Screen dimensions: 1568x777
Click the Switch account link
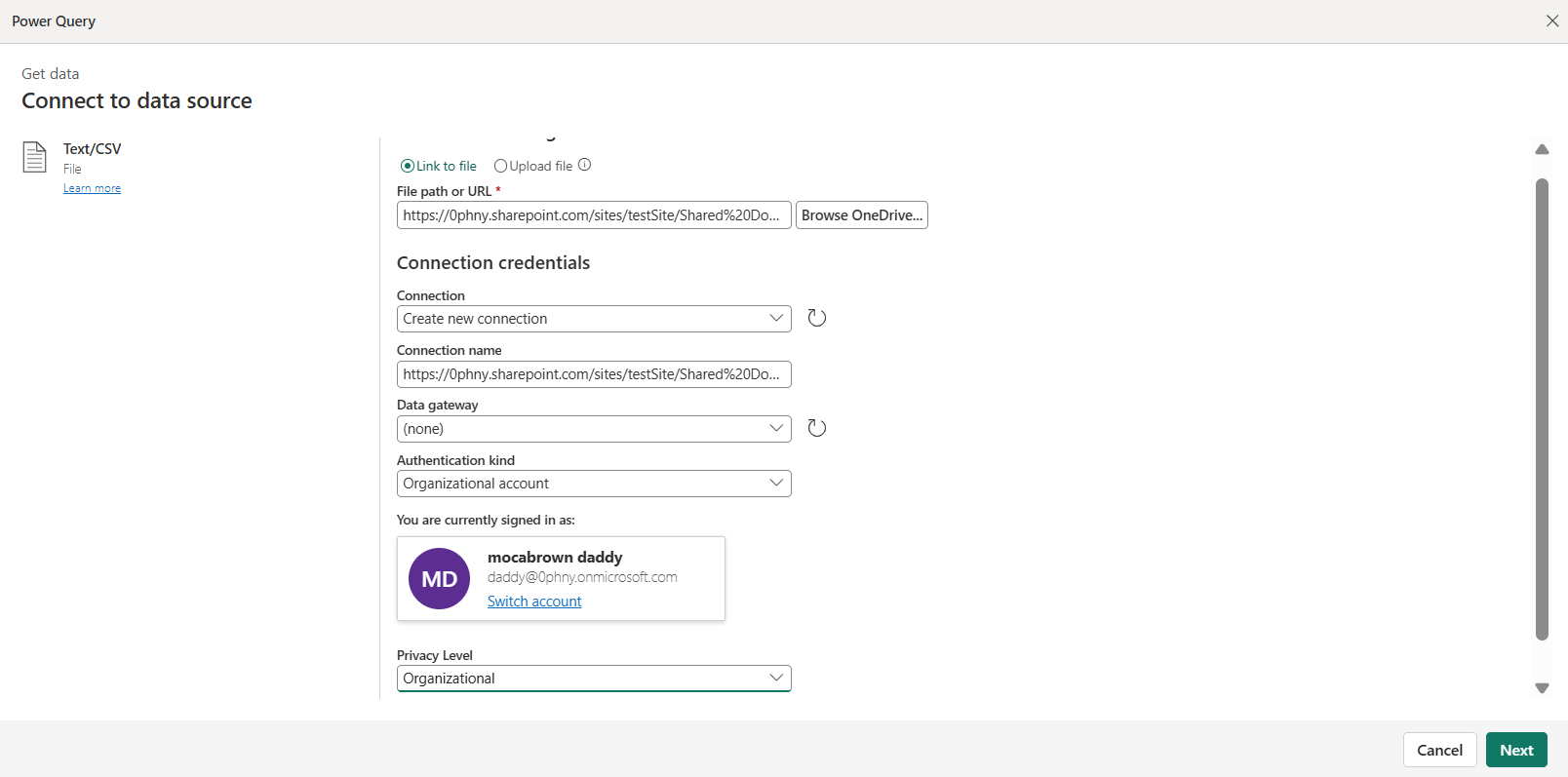pyautogui.click(x=534, y=602)
